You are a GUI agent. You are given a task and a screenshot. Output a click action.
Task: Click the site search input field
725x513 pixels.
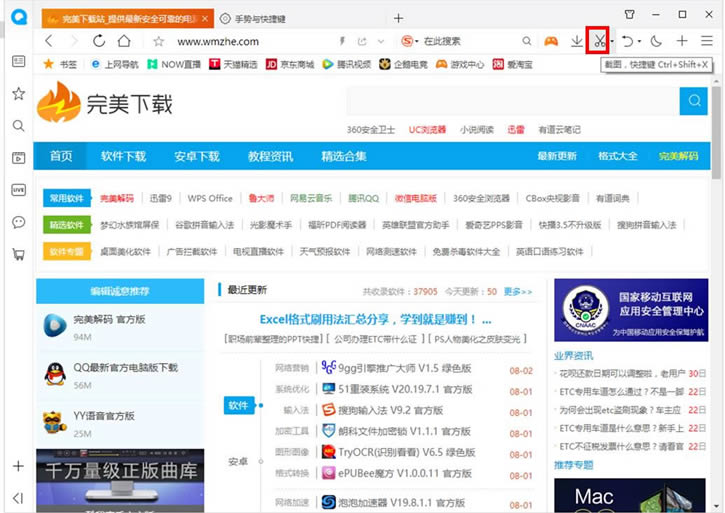click(512, 100)
